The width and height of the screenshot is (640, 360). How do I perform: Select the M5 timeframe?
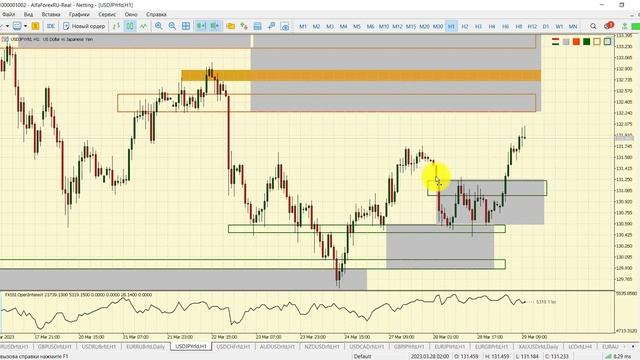pos(357,26)
